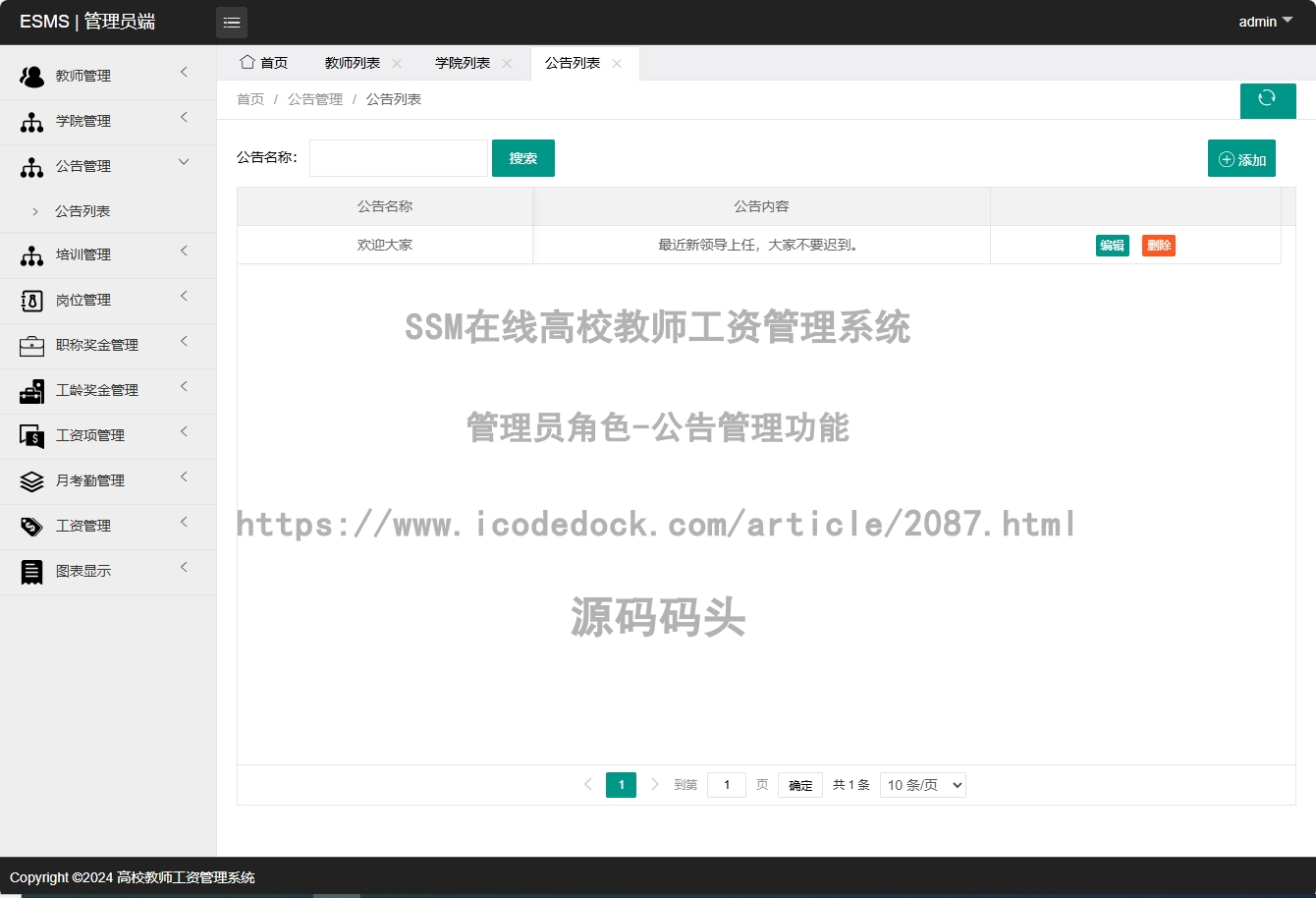Switch to the 首页 tab
The width and height of the screenshot is (1316, 898).
coord(263,63)
